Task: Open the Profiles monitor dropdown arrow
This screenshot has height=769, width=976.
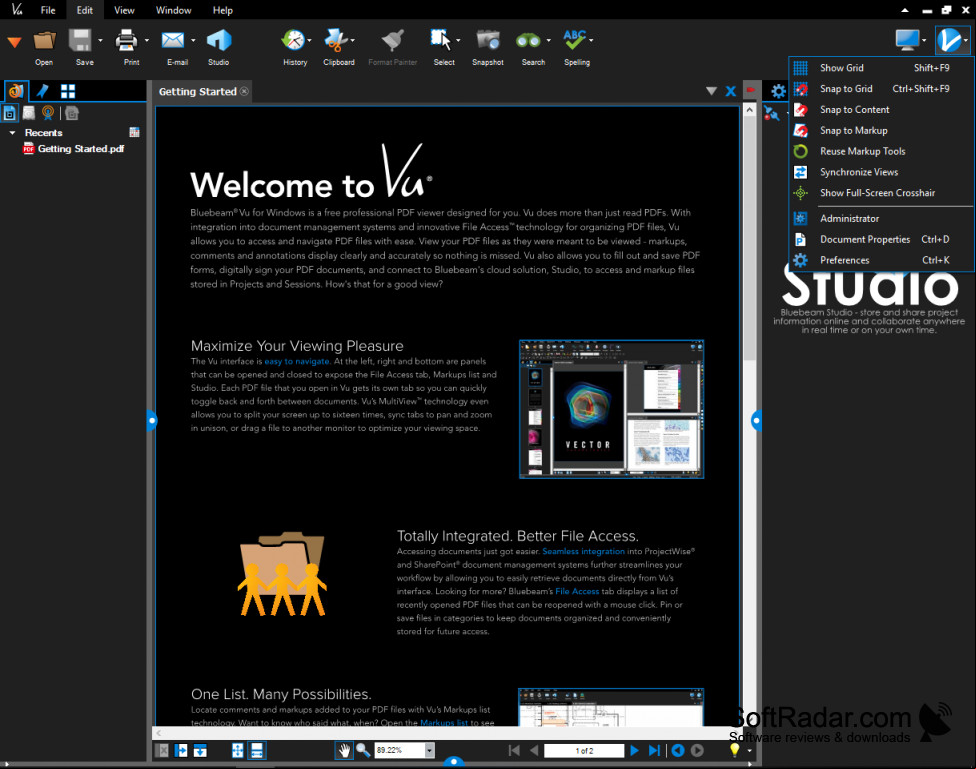Action: pyautogui.click(x=924, y=40)
